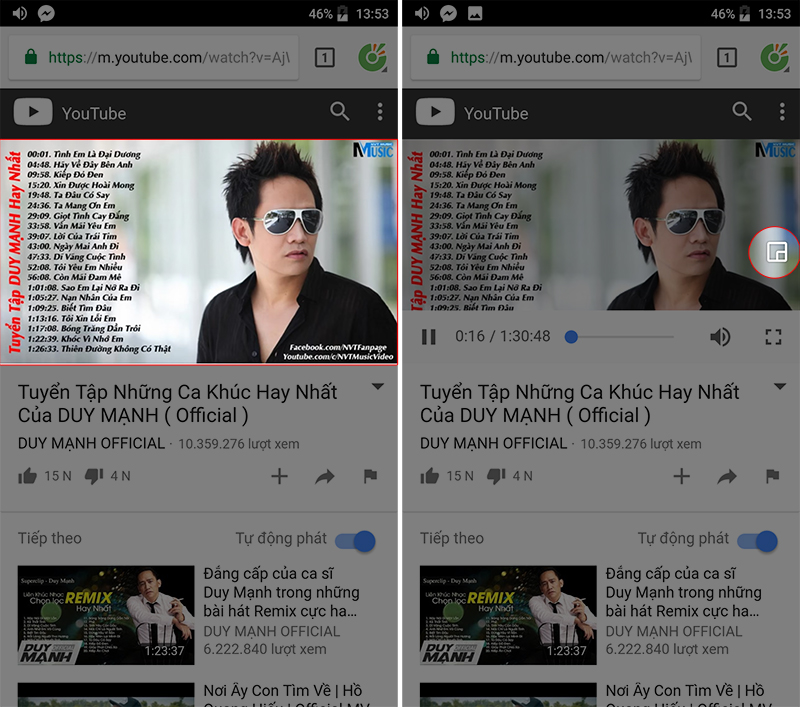
Task: Add video to playlist in right screenshot
Action: [x=681, y=476]
